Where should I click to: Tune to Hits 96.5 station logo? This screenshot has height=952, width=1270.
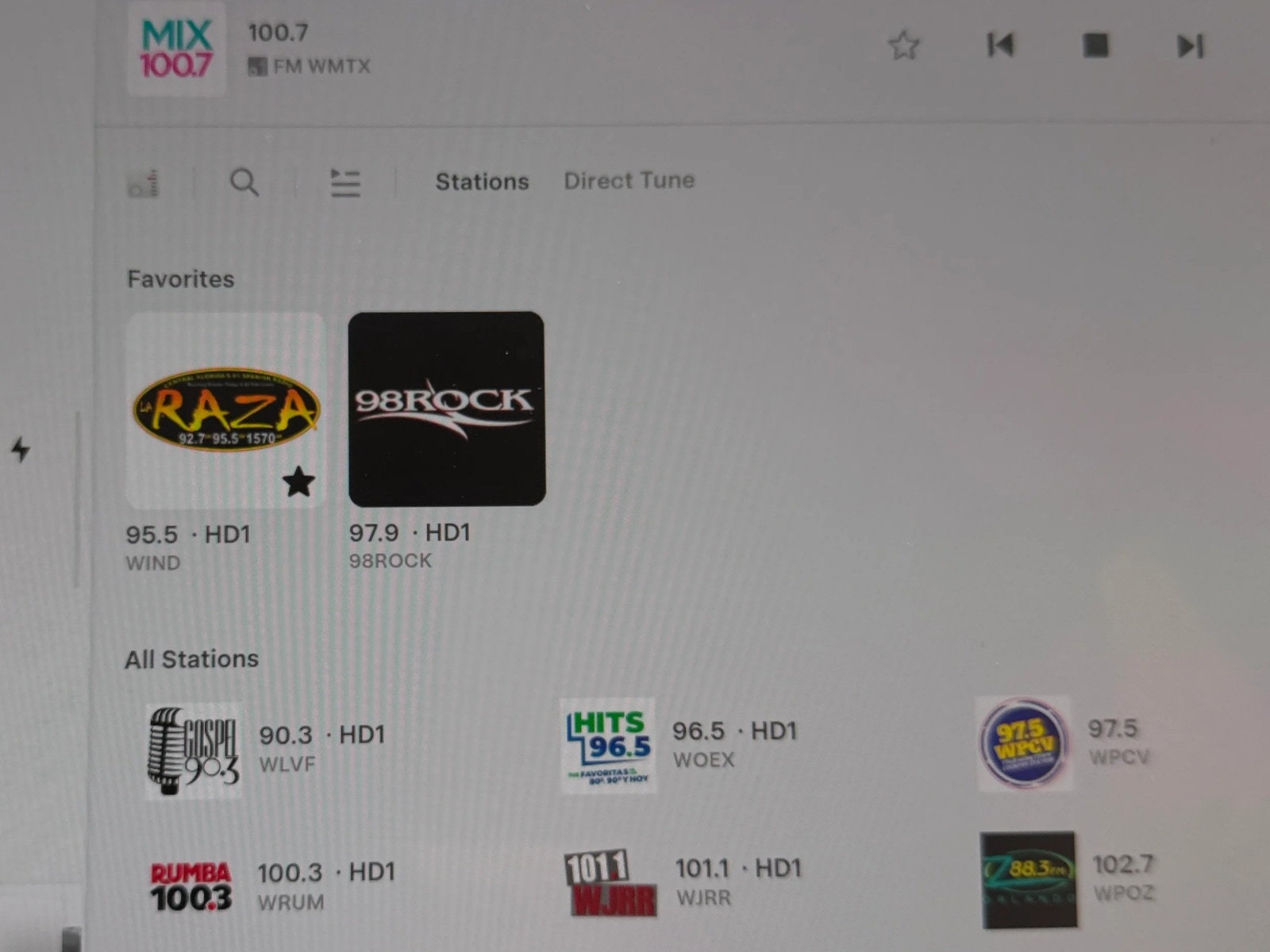point(608,746)
